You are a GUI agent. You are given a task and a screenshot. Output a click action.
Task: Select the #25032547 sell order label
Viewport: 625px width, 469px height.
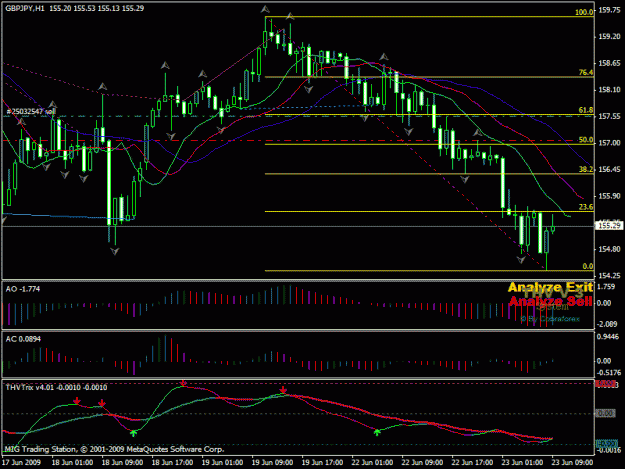(x=31, y=112)
